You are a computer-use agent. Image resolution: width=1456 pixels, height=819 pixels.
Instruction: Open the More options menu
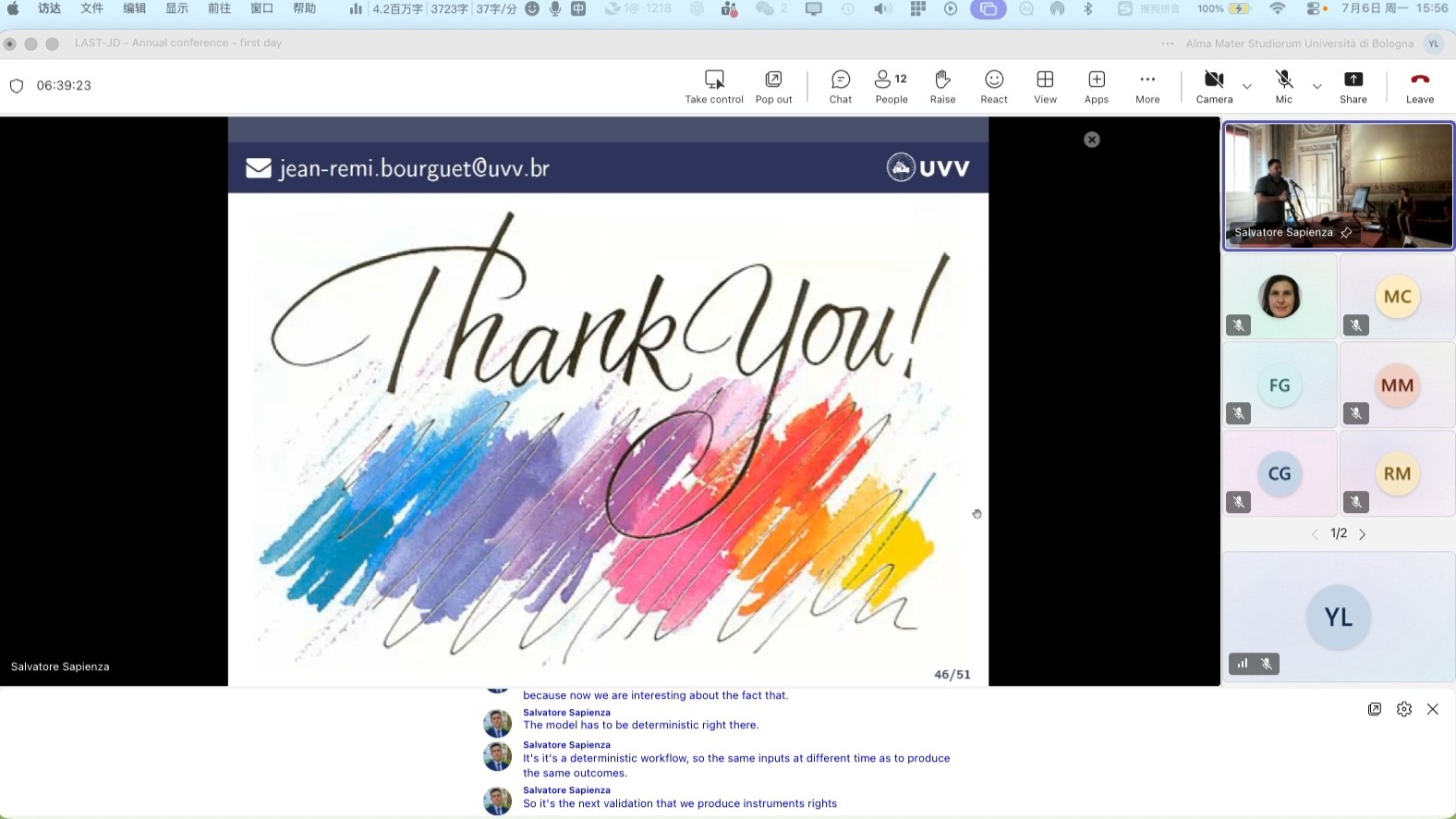pyautogui.click(x=1147, y=87)
